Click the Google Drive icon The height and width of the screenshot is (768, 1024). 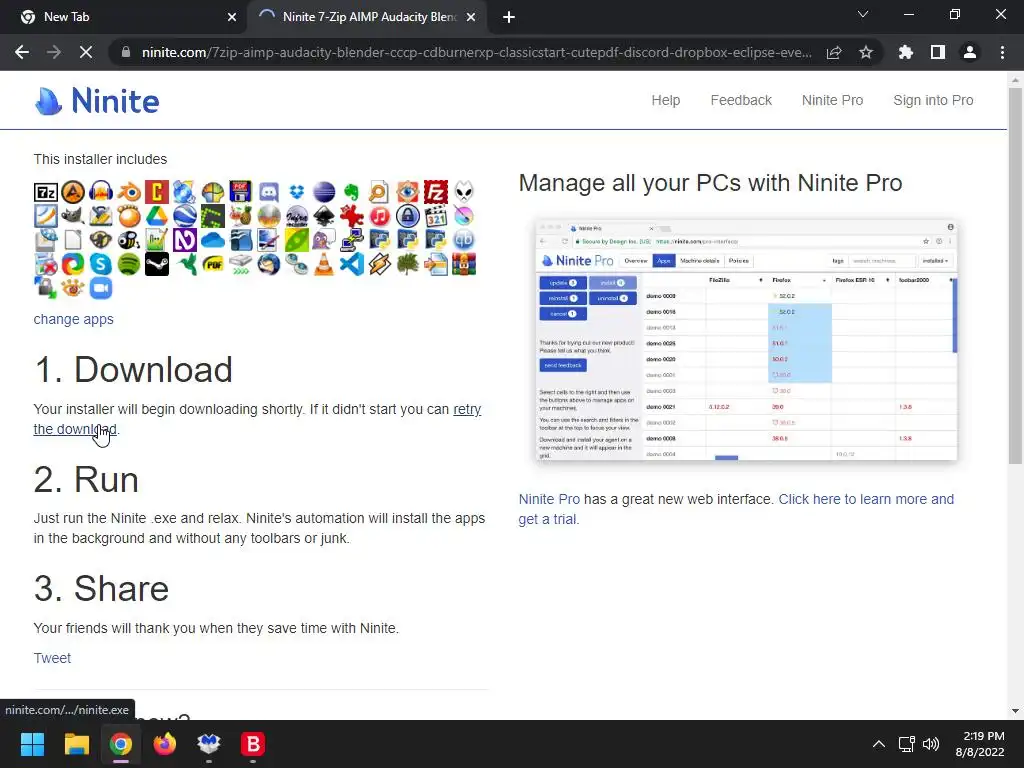157,216
